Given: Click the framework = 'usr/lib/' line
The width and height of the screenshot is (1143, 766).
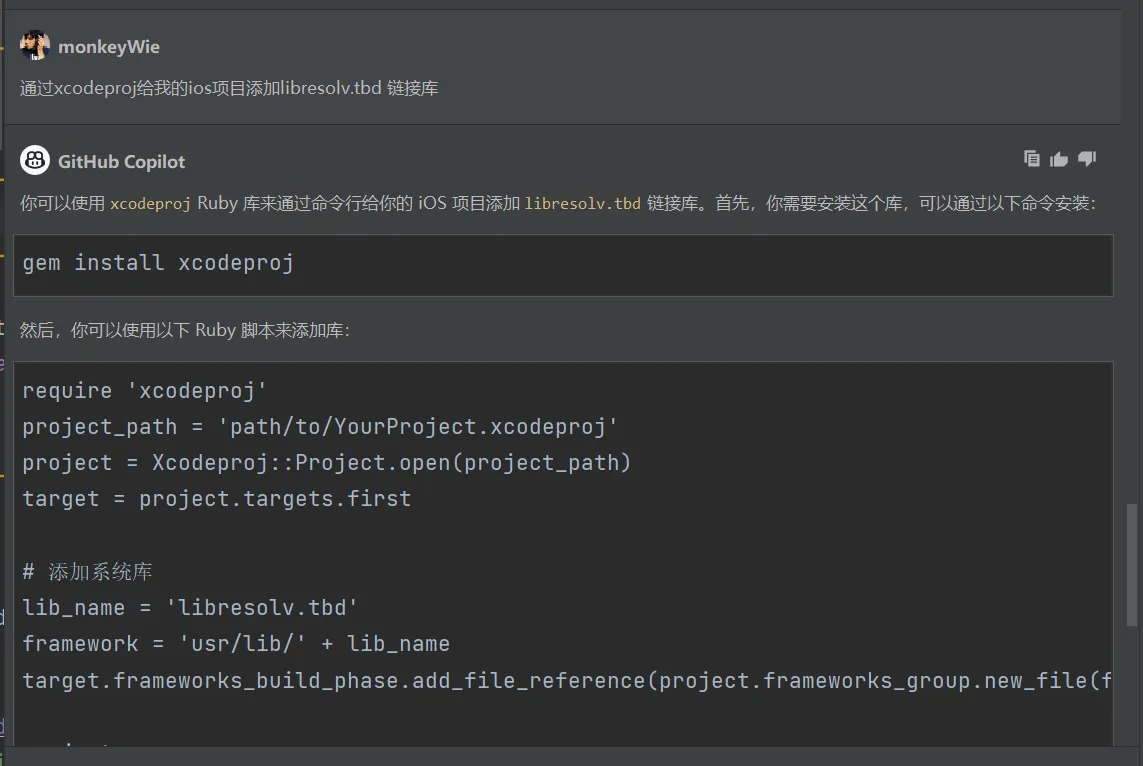Looking at the screenshot, I should 236,644.
